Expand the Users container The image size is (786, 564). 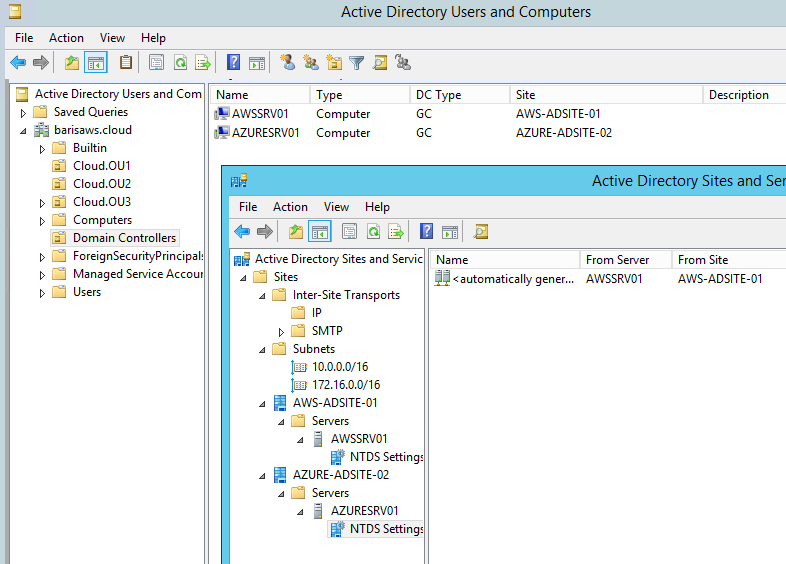click(x=42, y=293)
